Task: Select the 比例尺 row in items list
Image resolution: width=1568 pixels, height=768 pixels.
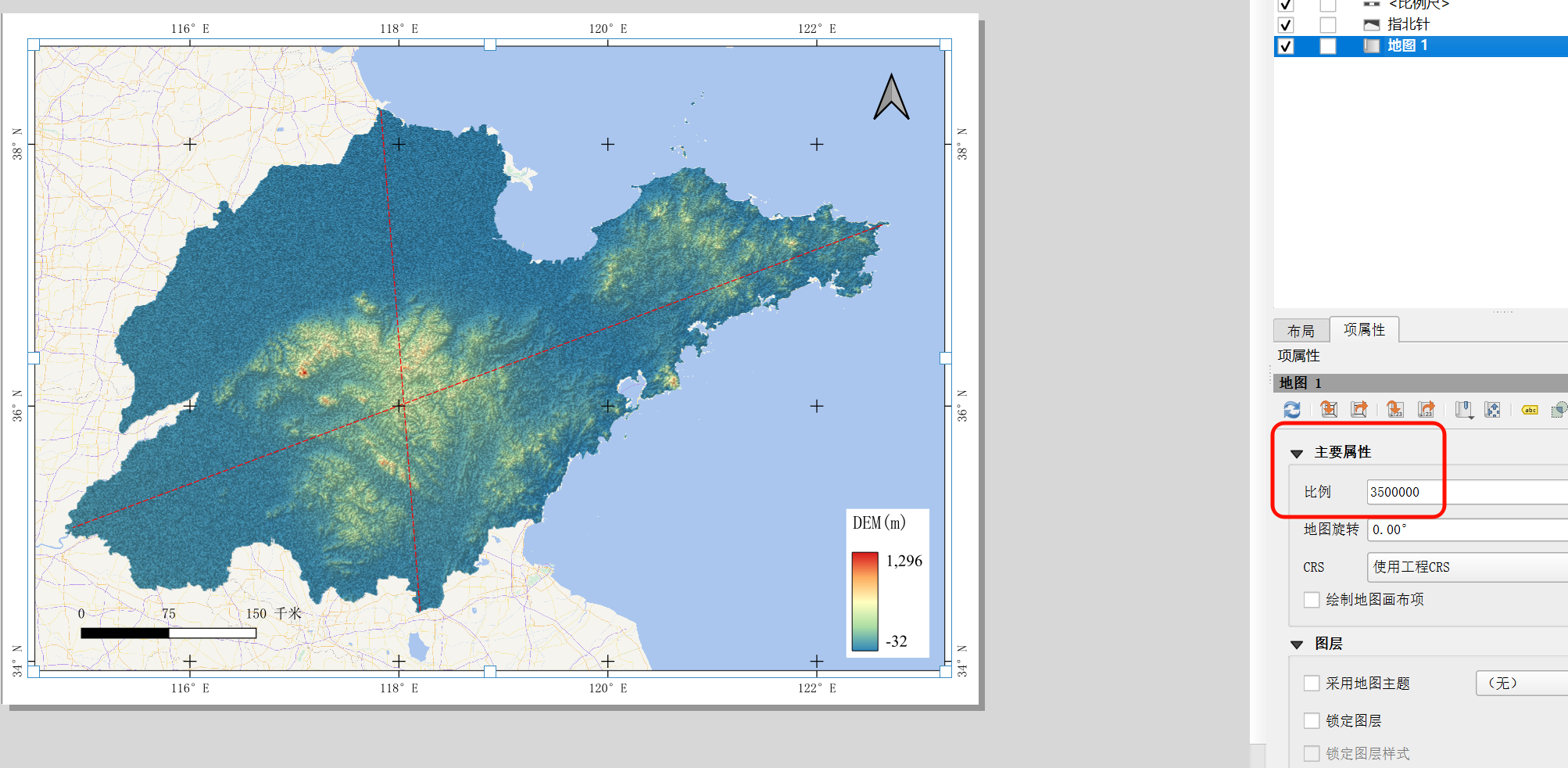Action: coord(1421,5)
